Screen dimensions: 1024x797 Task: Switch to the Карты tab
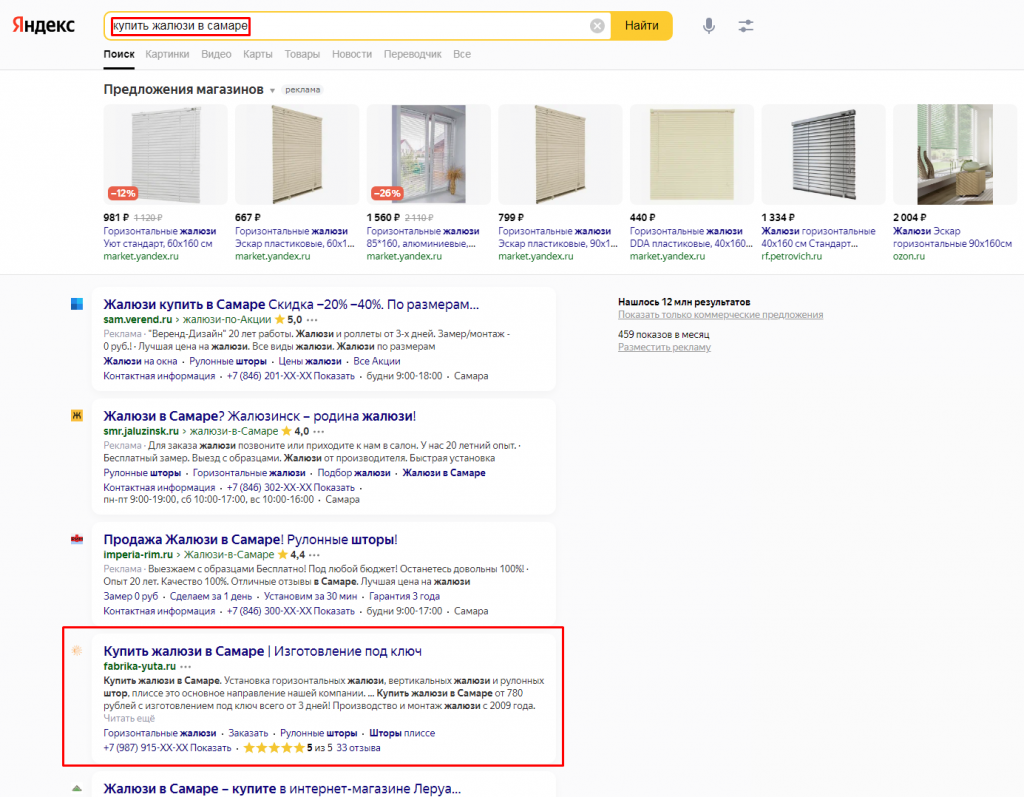pyautogui.click(x=257, y=54)
